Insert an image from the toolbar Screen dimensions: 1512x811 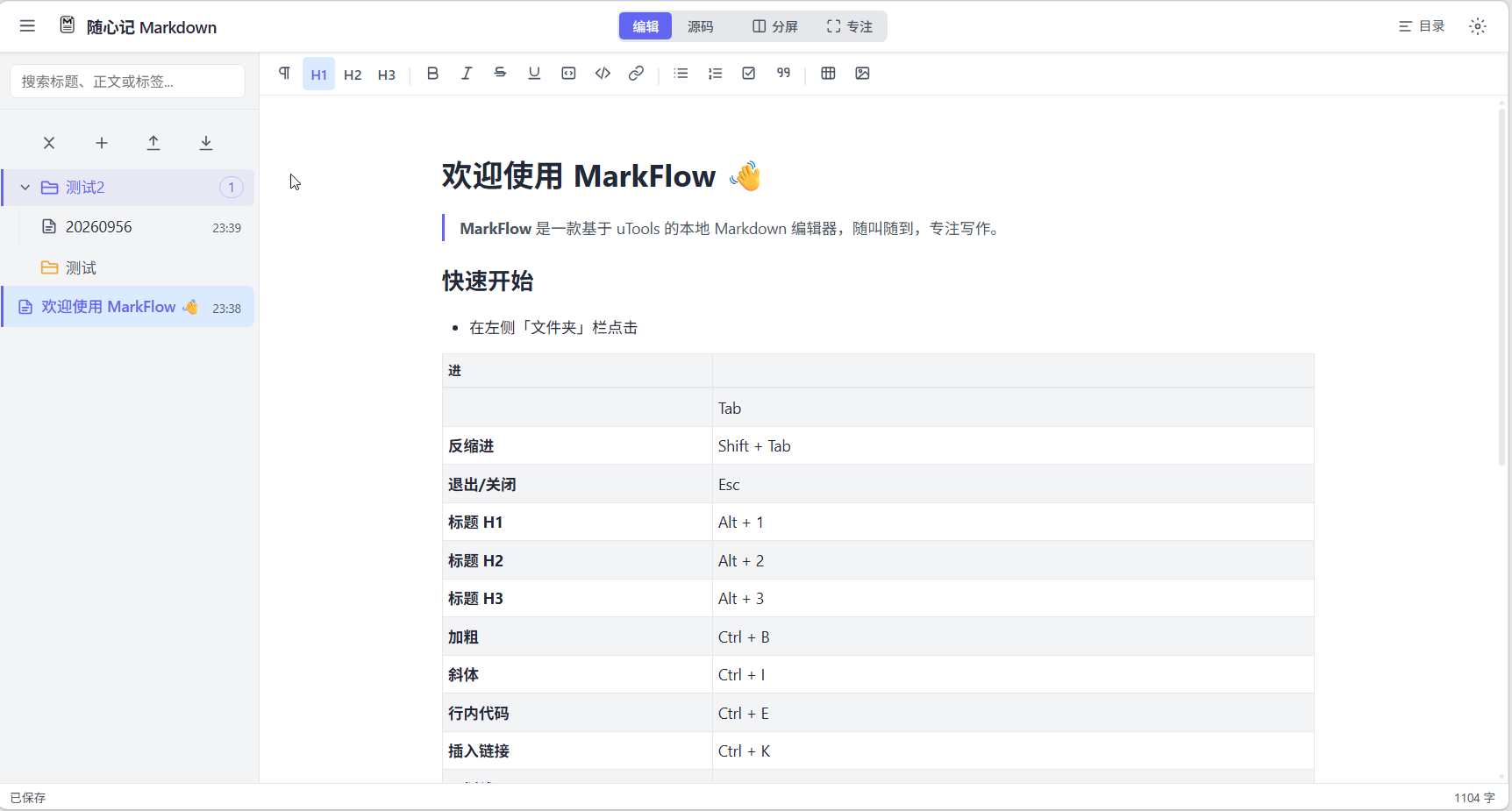862,74
